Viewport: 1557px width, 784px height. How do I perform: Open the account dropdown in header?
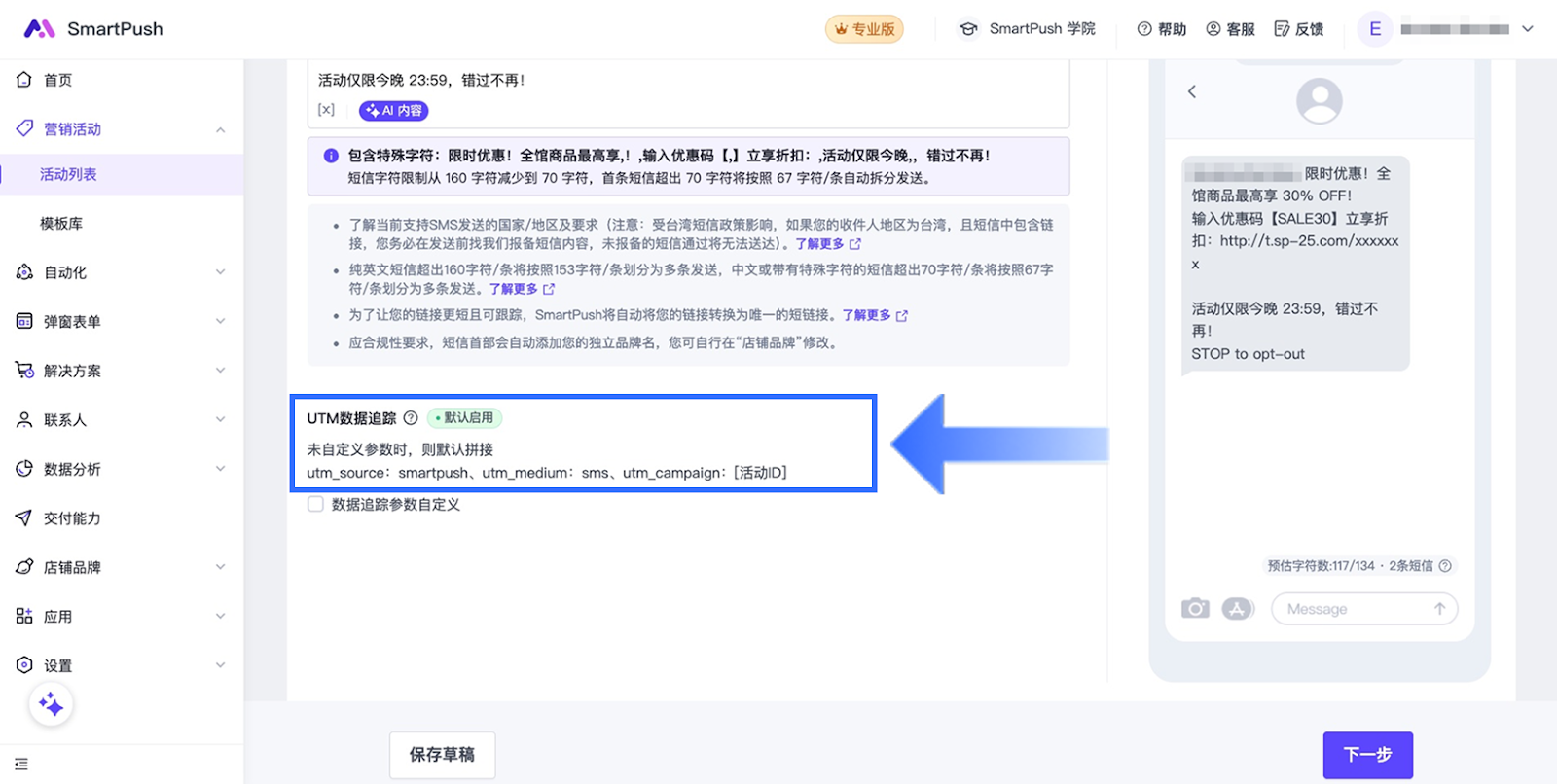(1527, 29)
